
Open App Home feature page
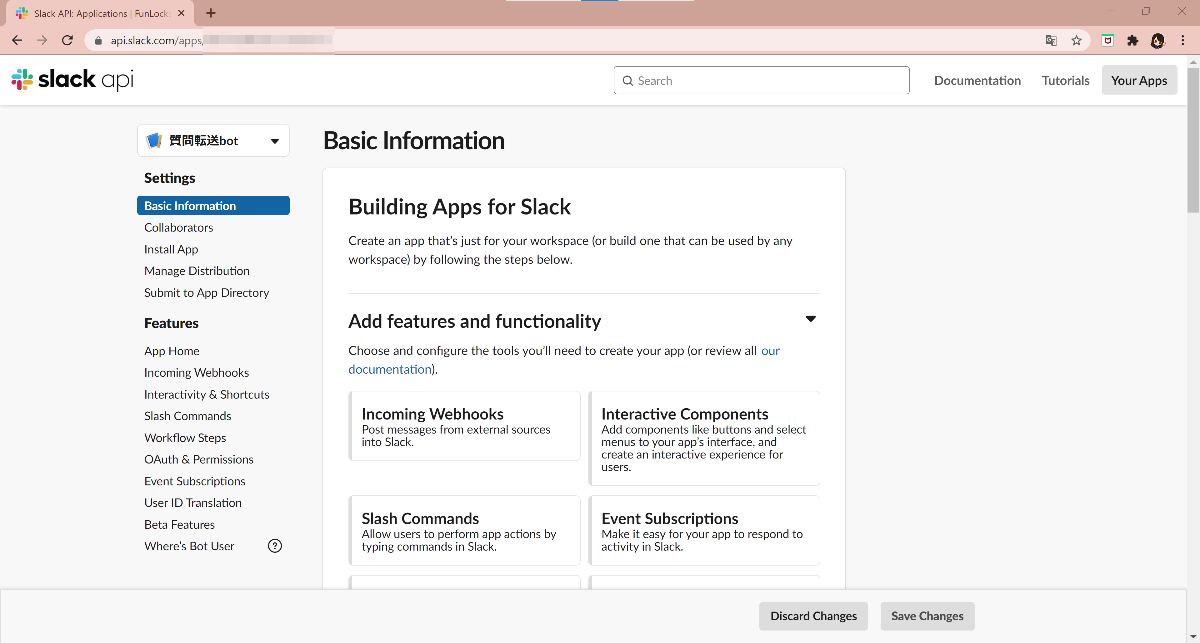tap(172, 351)
